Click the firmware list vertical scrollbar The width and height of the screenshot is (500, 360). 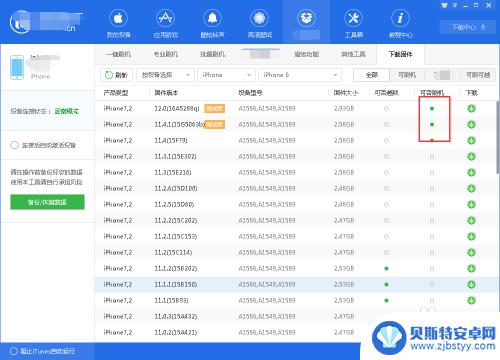(x=498, y=137)
